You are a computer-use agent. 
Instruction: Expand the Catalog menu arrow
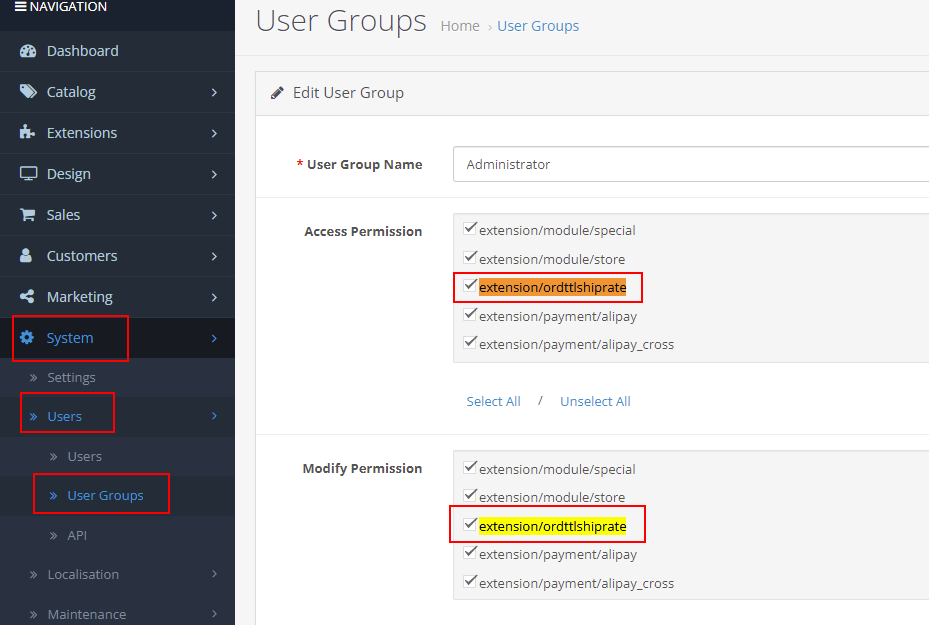click(x=214, y=92)
